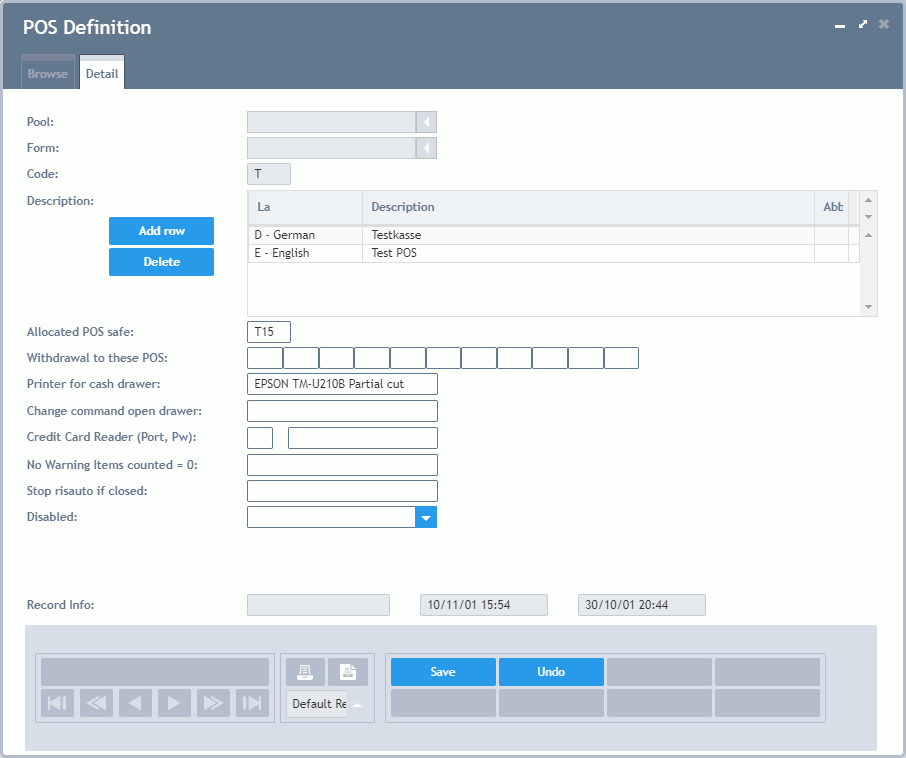Click the 30/10/01 20:44 record info field
The image size is (906, 758).
[641, 605]
